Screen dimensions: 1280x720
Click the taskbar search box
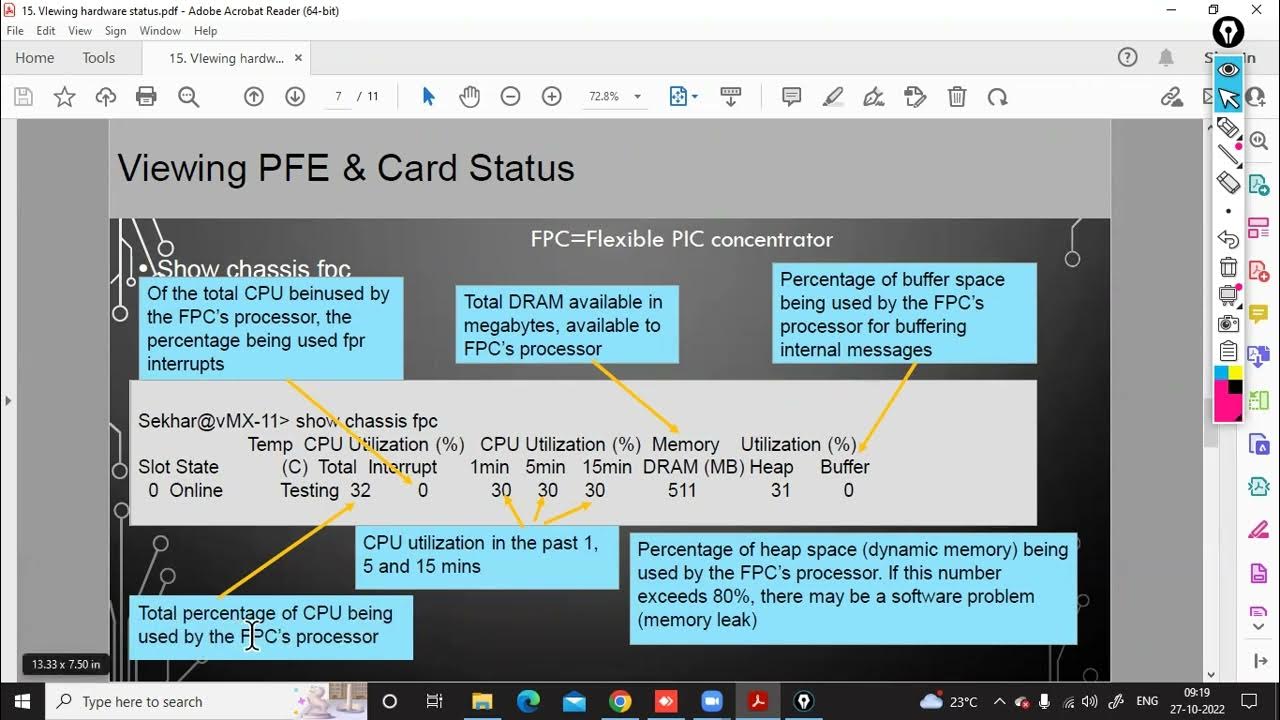206,701
